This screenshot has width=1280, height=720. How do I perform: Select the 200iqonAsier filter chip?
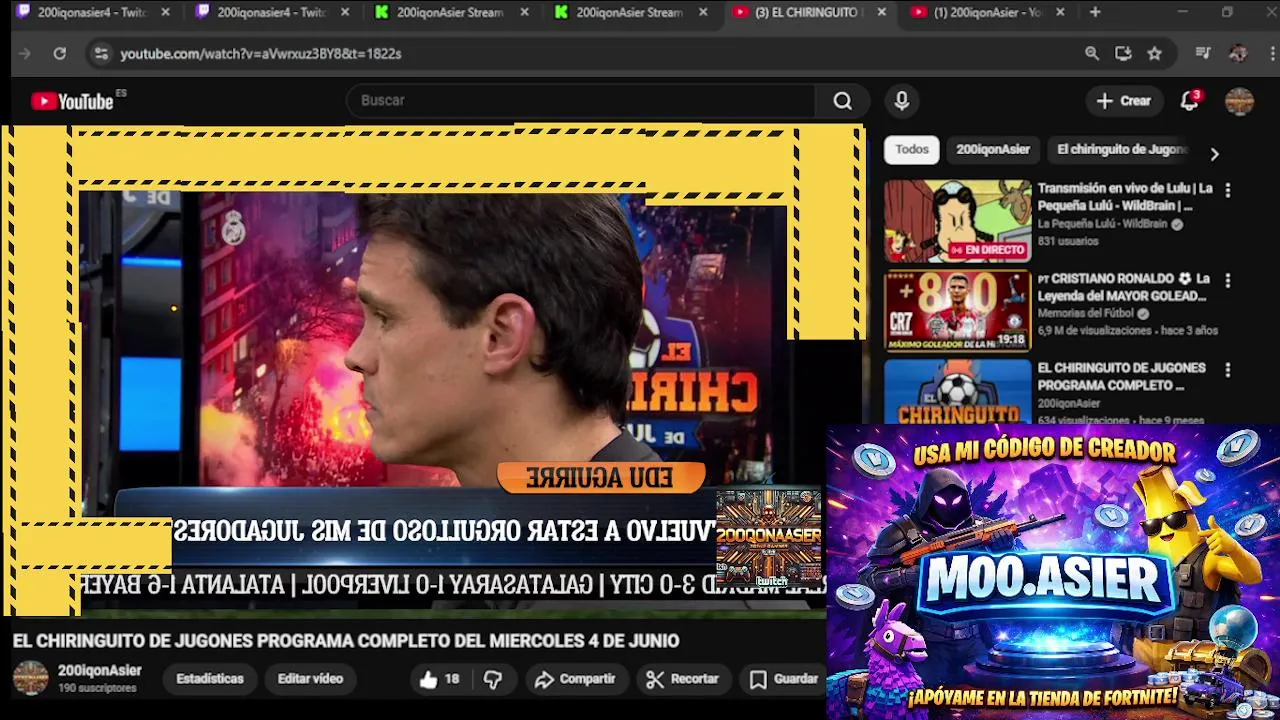click(x=992, y=149)
